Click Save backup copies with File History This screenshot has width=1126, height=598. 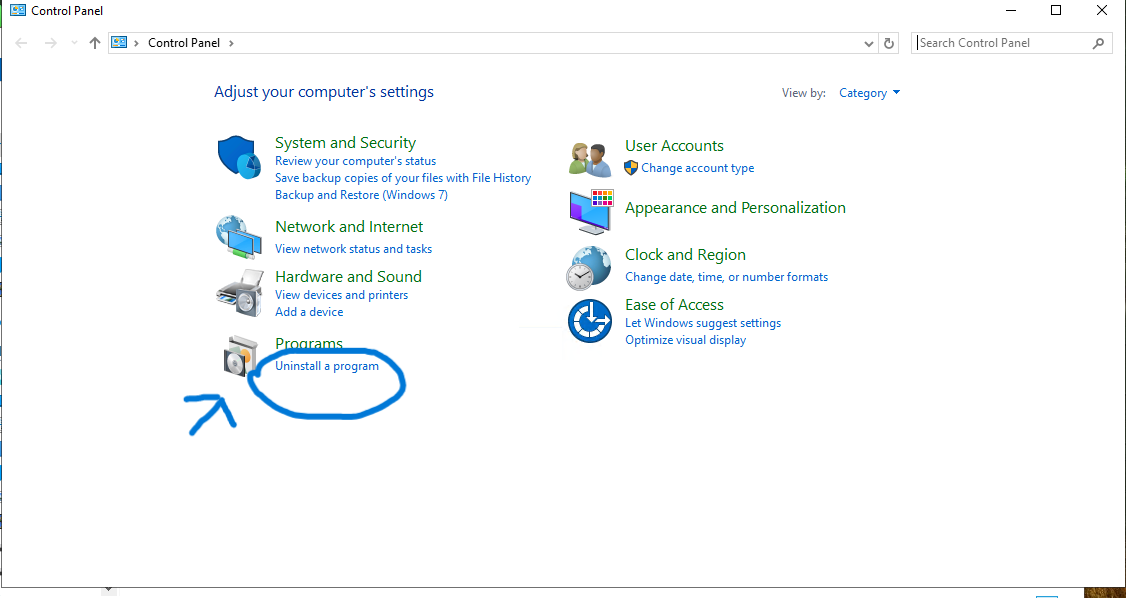[403, 178]
